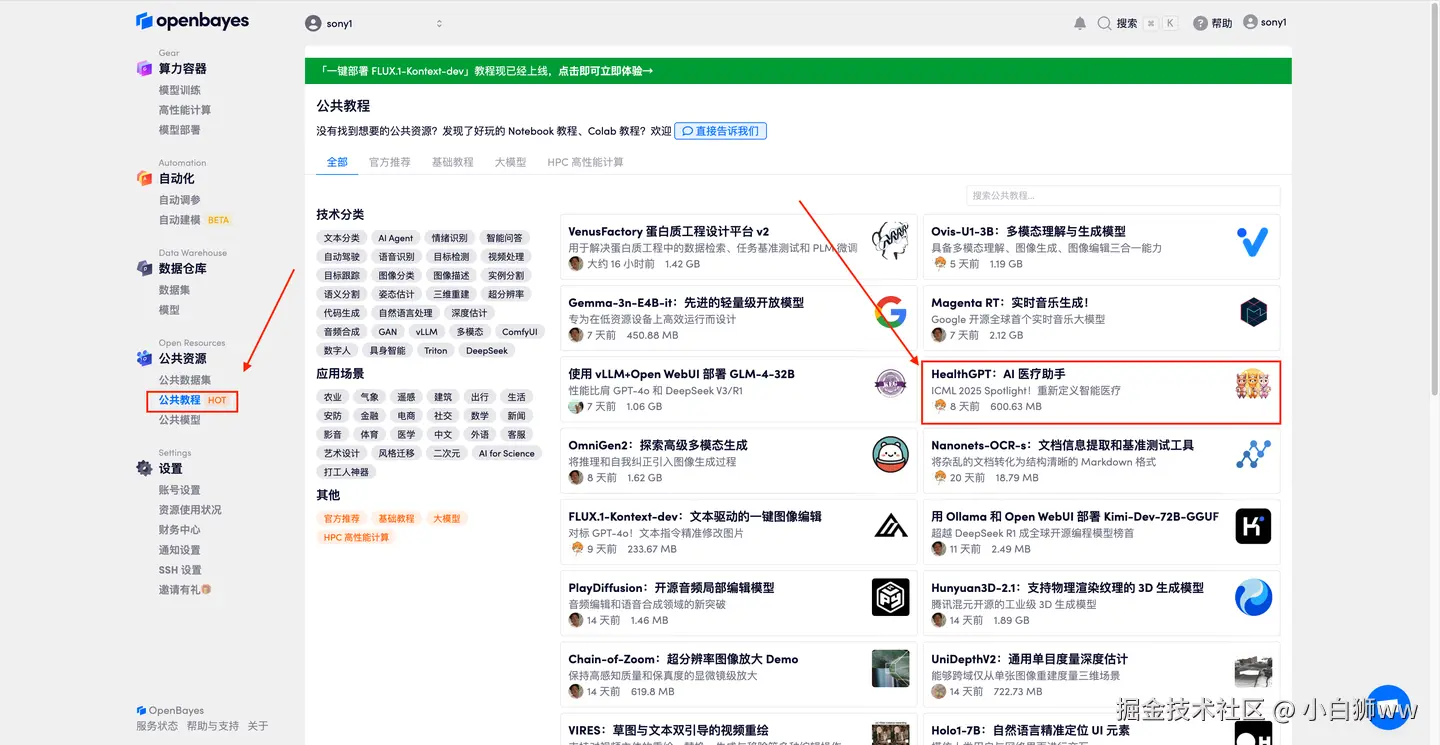
Task: Open 模型训练 in the sidebar
Action: [x=180, y=90]
